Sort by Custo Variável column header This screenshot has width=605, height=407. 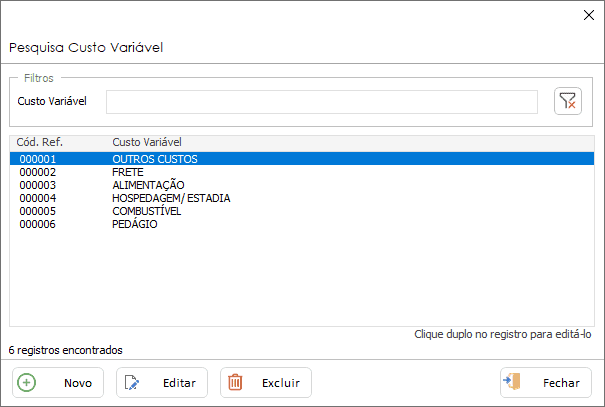pos(147,142)
